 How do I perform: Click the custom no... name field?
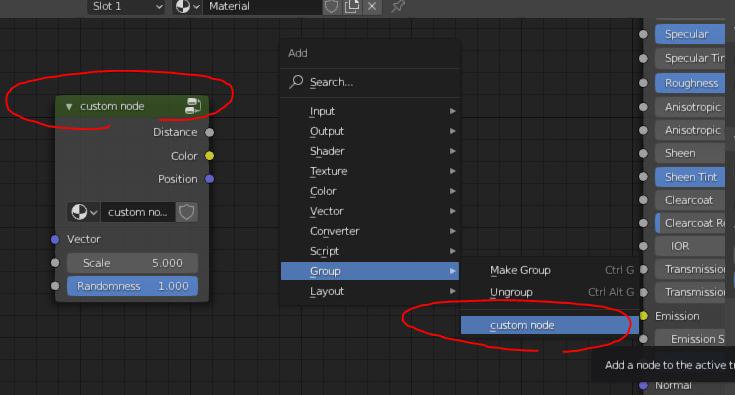click(x=138, y=212)
